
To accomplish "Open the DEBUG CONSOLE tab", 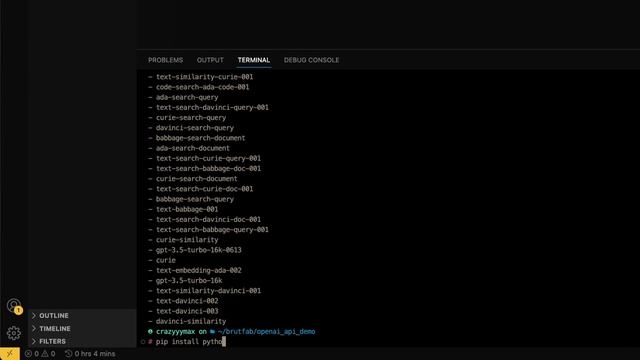I will (311, 60).
